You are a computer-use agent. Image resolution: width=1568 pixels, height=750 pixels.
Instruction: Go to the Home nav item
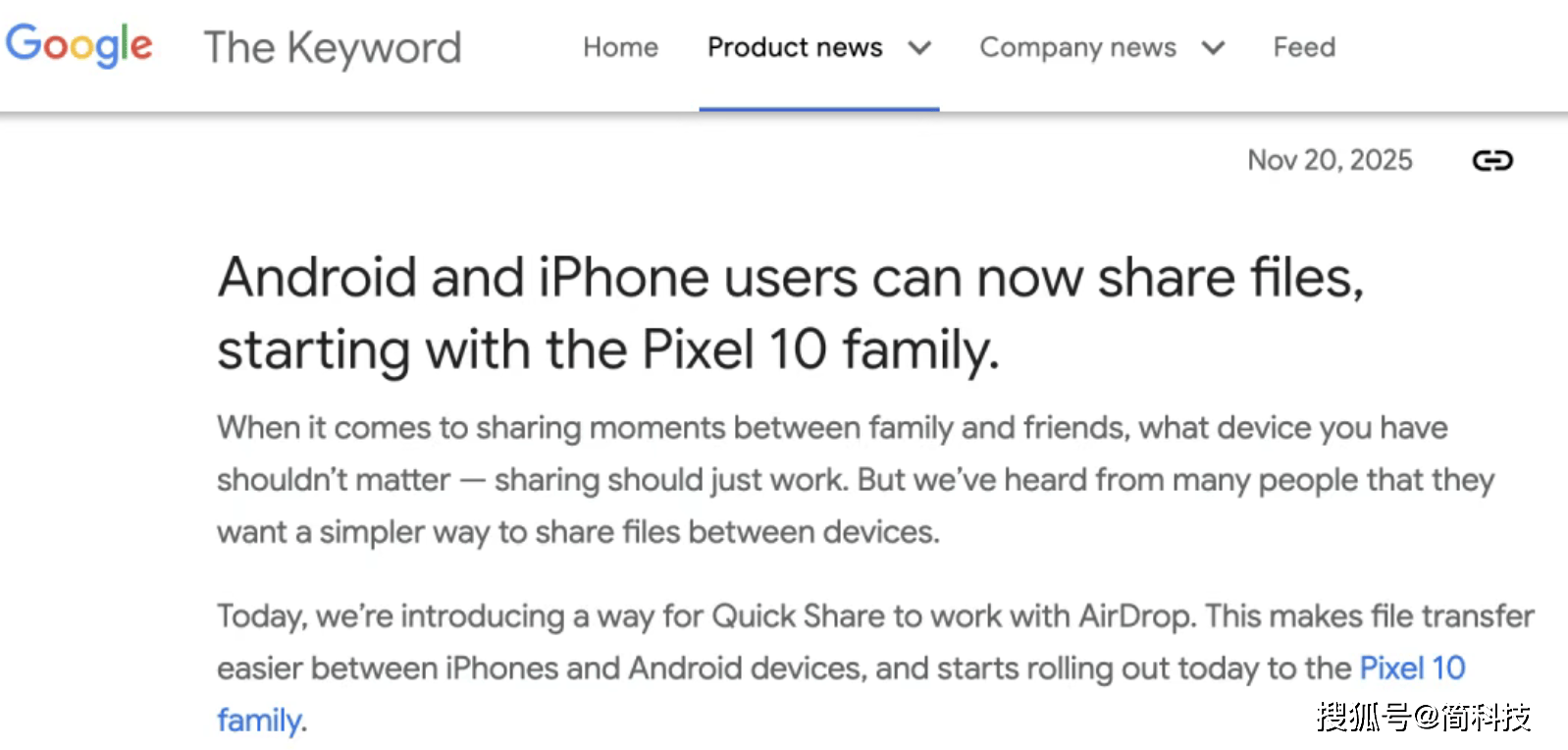tap(620, 47)
